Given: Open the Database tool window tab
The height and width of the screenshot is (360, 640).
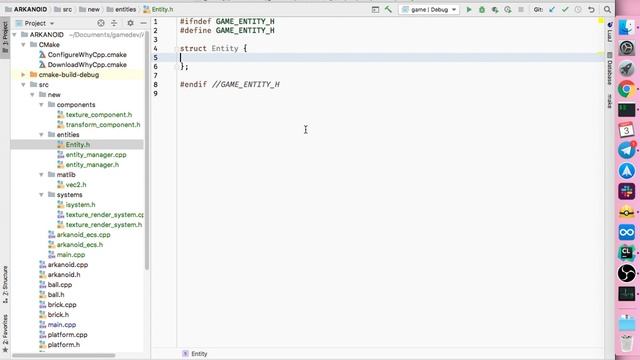Looking at the screenshot, I should (x=609, y=69).
